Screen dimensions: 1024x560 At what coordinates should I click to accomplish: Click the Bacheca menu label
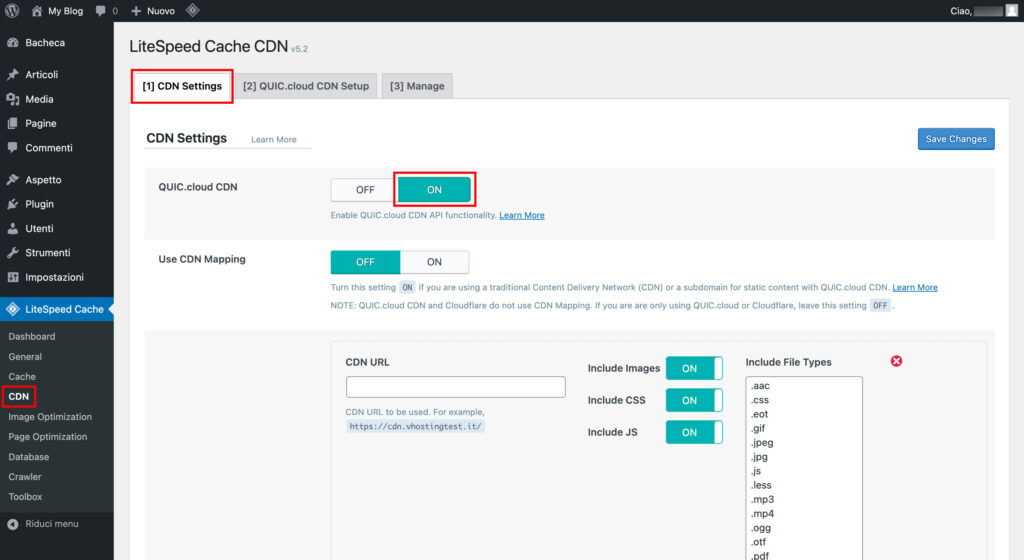point(45,43)
